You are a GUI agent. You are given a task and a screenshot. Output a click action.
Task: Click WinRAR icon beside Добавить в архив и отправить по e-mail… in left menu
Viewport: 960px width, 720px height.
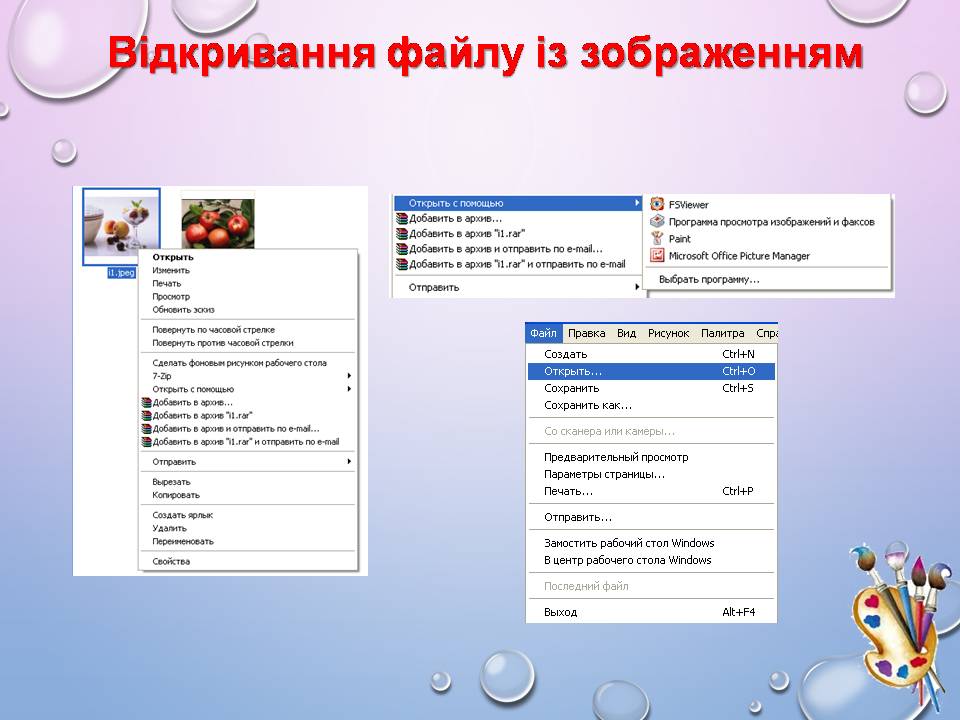click(146, 428)
